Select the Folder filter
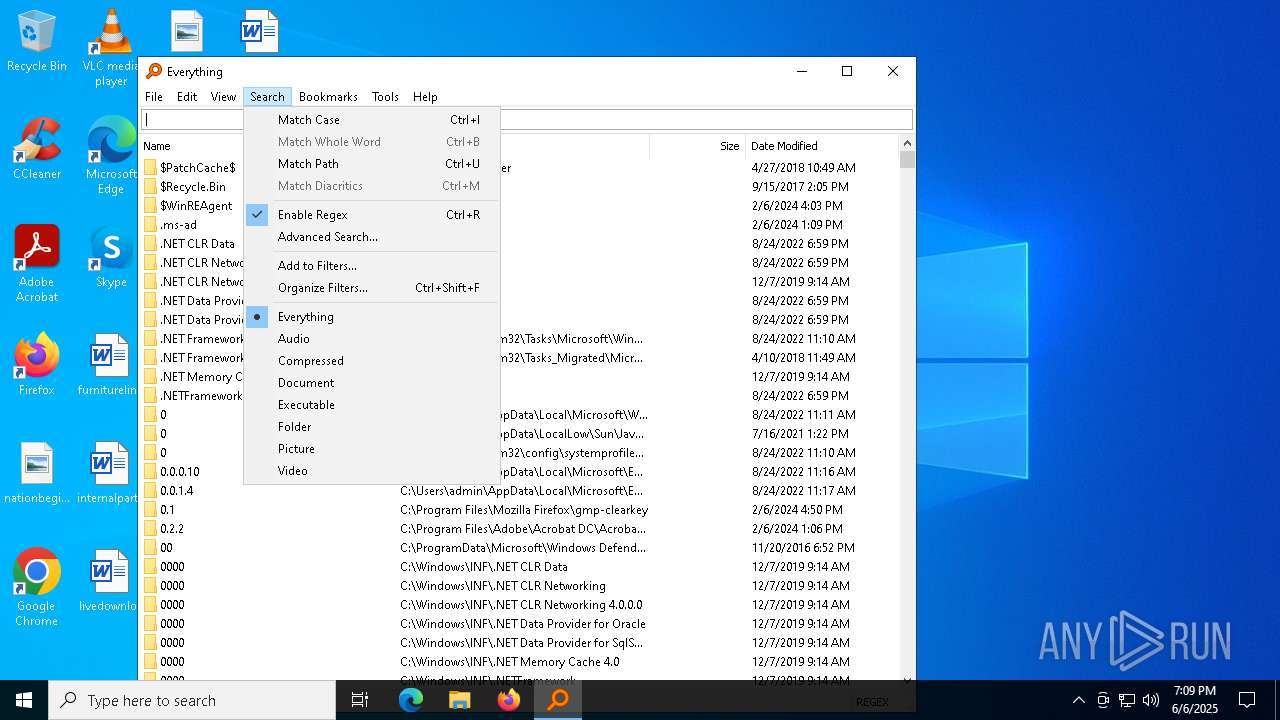Screen dimensions: 1280x720 370,427
